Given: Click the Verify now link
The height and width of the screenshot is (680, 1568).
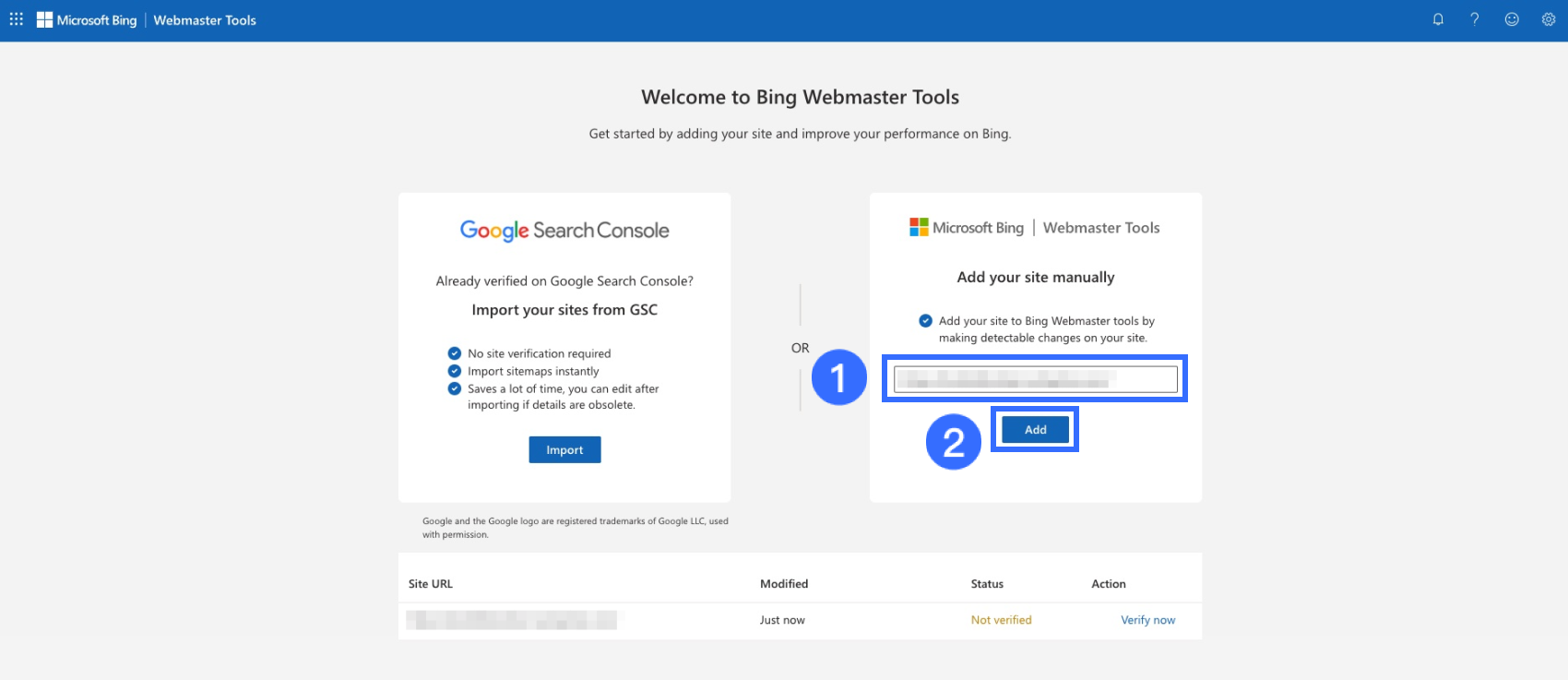Looking at the screenshot, I should pyautogui.click(x=1147, y=620).
